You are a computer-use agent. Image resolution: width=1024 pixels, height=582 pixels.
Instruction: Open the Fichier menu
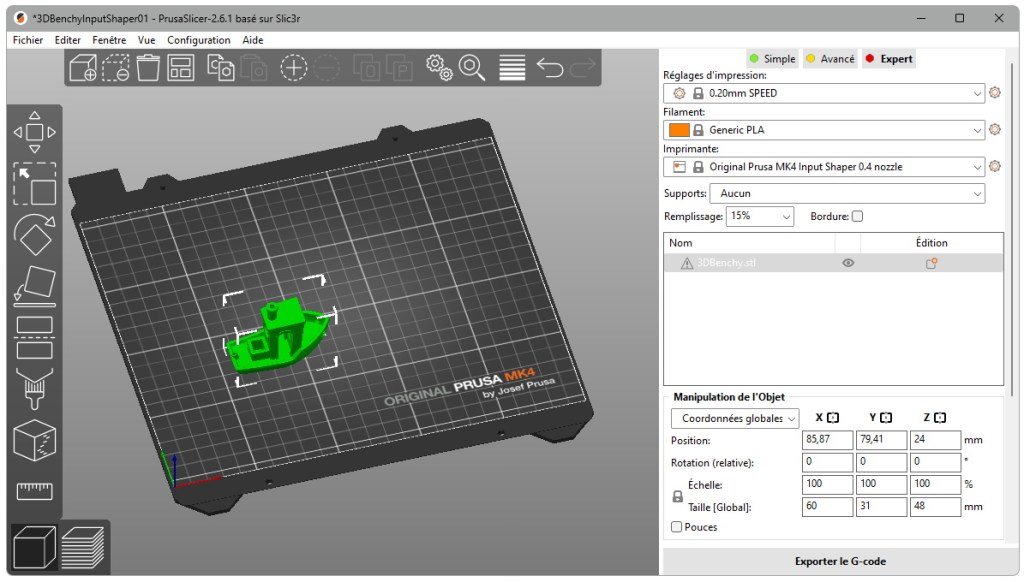27,40
